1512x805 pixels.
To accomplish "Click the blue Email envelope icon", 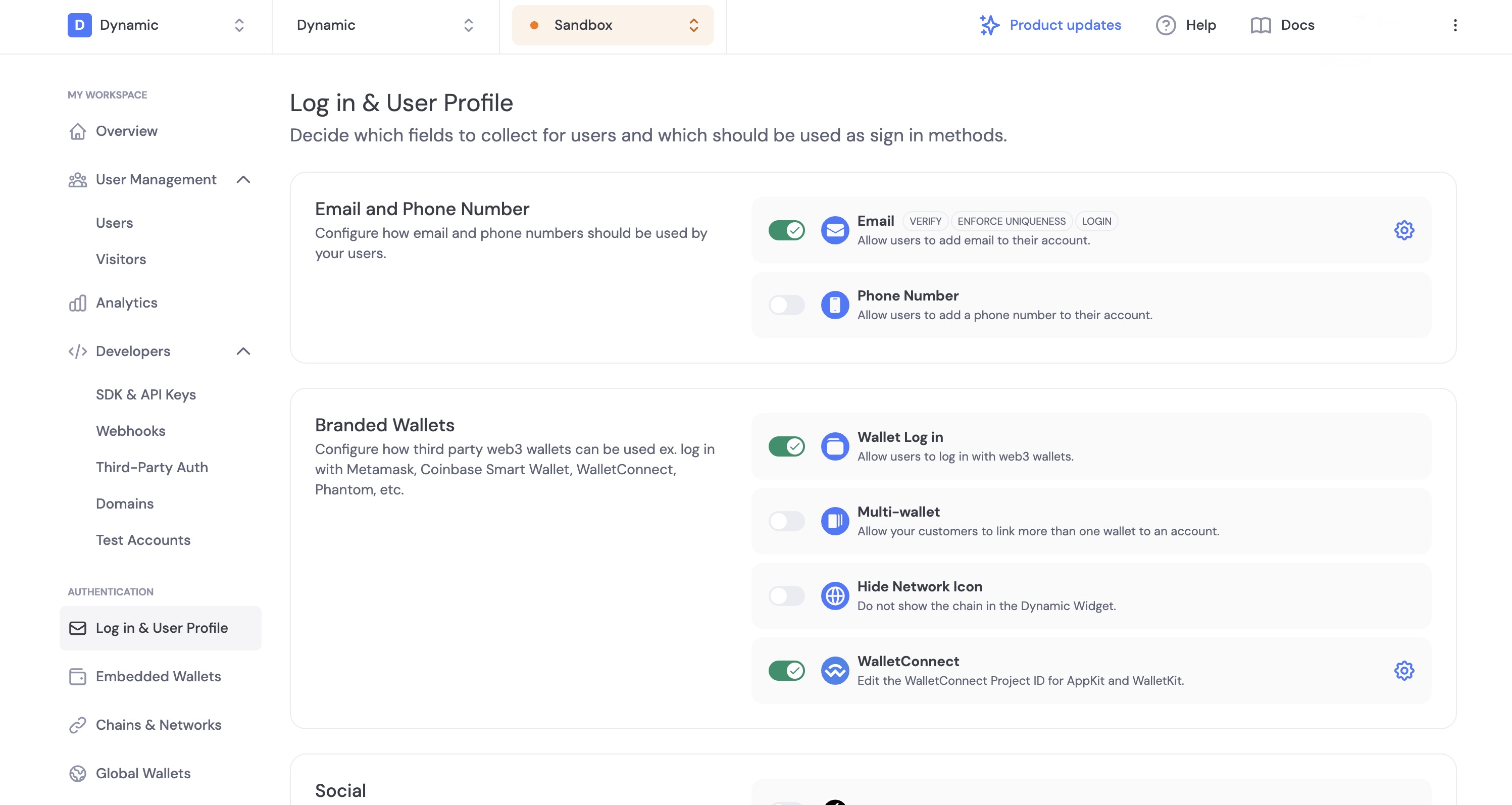I will 835,230.
